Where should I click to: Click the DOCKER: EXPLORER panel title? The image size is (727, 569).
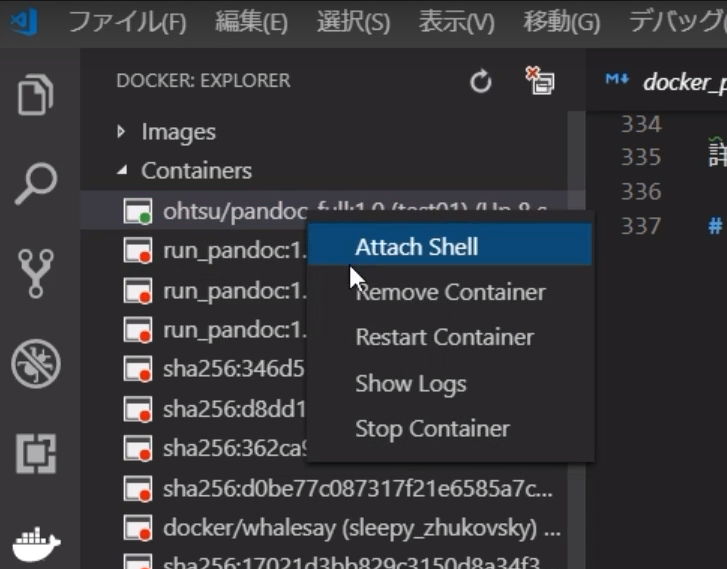coord(203,80)
